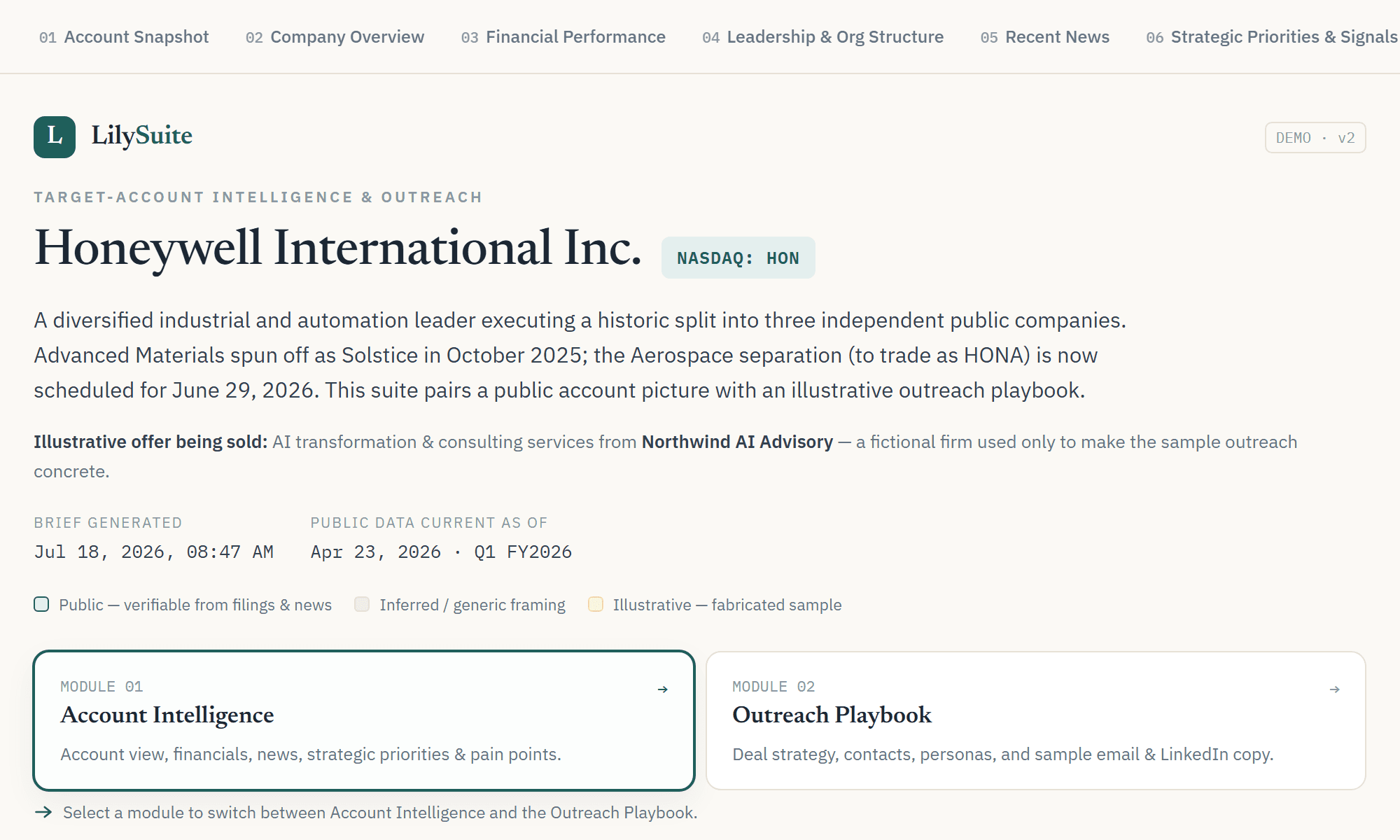The width and height of the screenshot is (1400, 840).
Task: Click 'PUBLIC DATA CURRENT AS OF' label
Action: tap(429, 523)
